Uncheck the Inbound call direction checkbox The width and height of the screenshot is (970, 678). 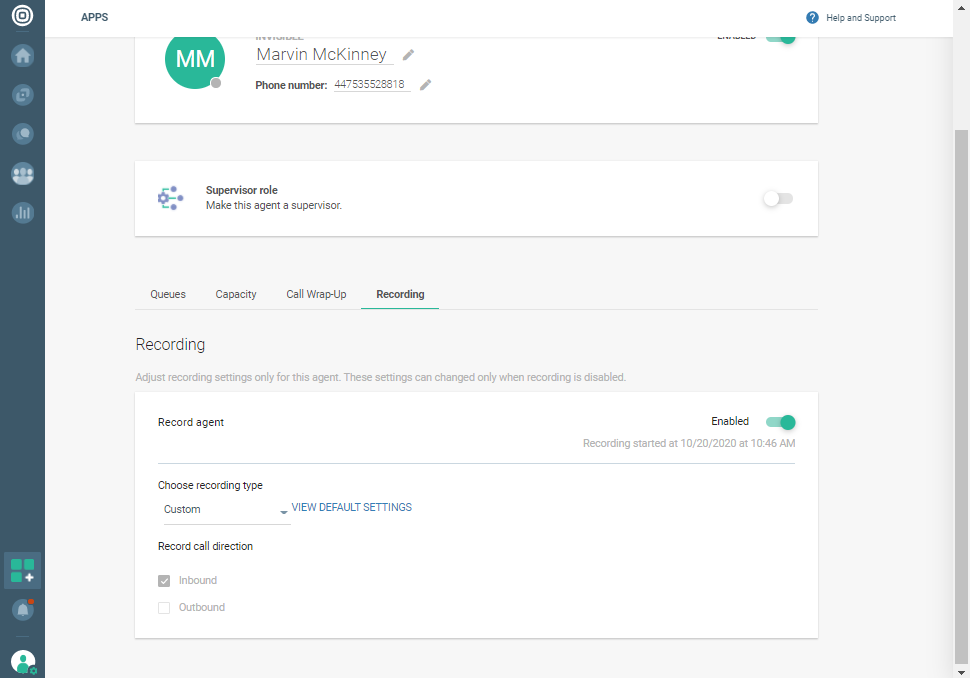164,581
